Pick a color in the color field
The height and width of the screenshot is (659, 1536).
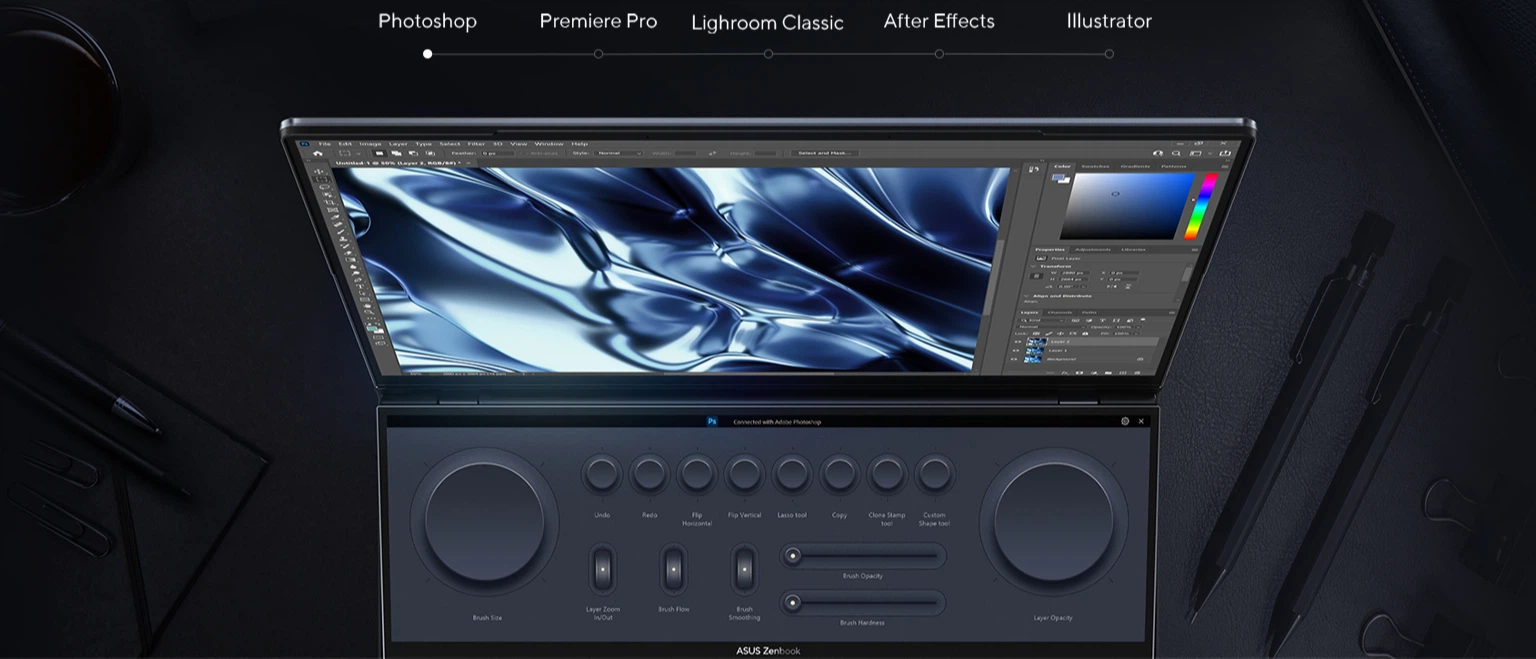pyautogui.click(x=1127, y=206)
